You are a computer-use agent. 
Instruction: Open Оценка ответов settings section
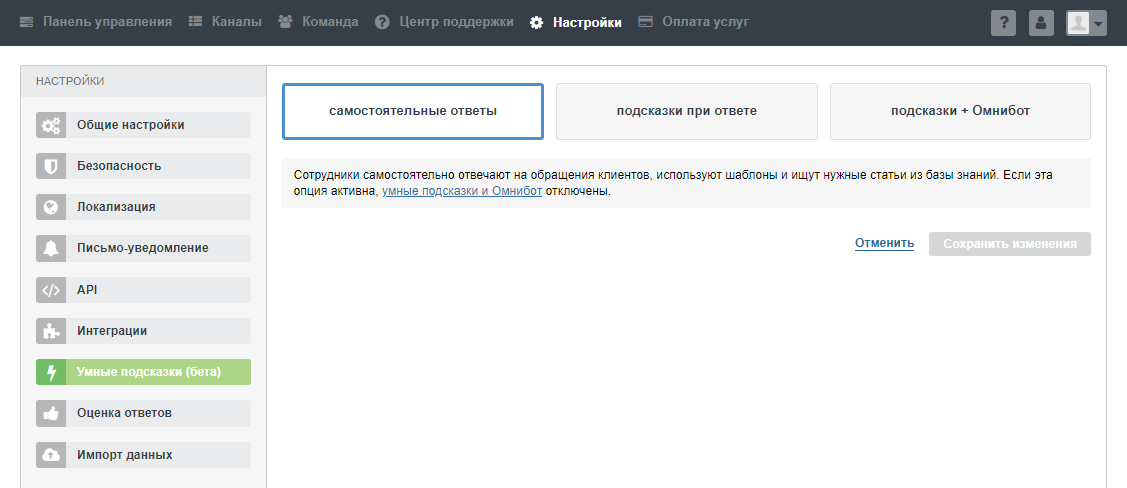[x=143, y=413]
